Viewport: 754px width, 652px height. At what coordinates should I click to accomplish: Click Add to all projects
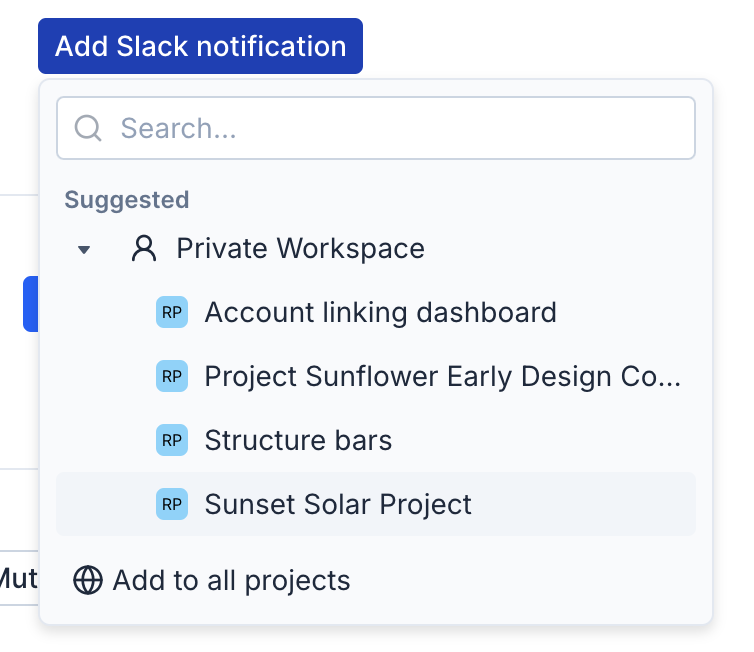pyautogui.click(x=231, y=581)
